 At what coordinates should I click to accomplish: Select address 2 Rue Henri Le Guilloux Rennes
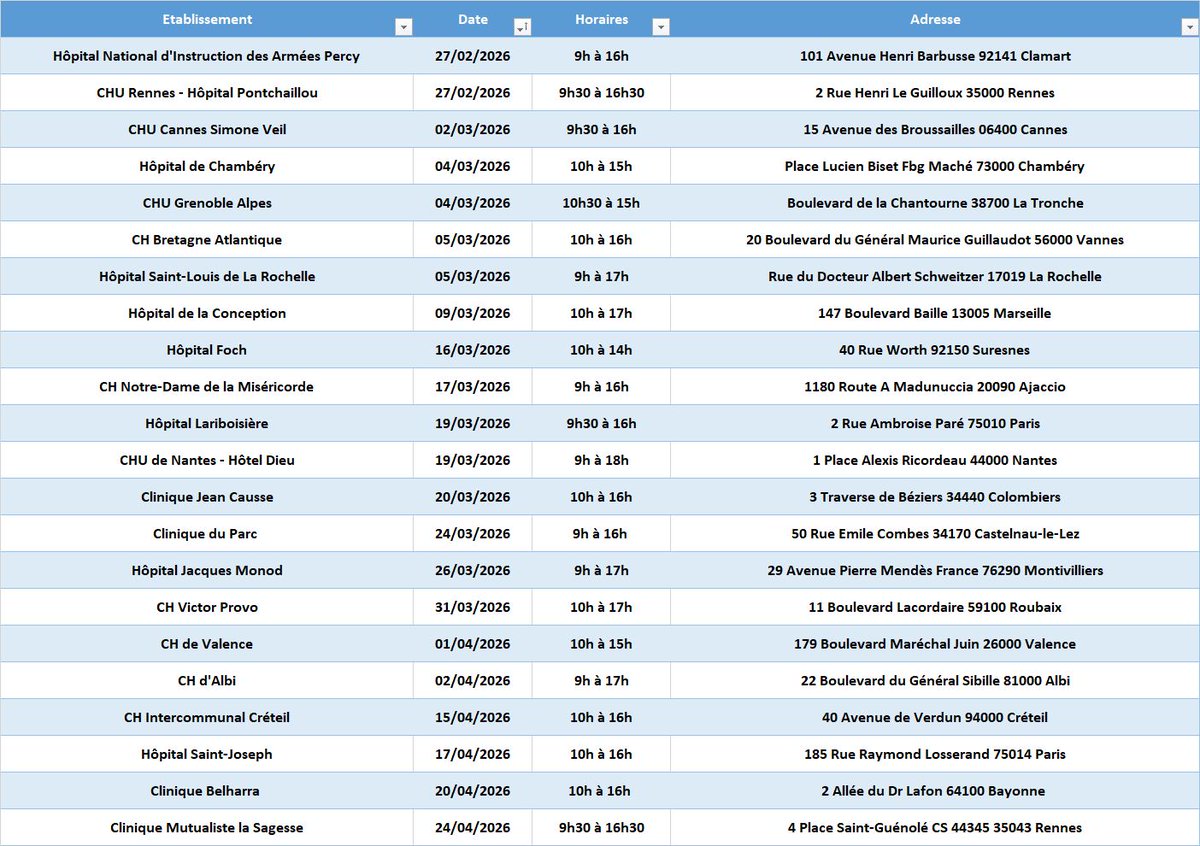click(935, 93)
